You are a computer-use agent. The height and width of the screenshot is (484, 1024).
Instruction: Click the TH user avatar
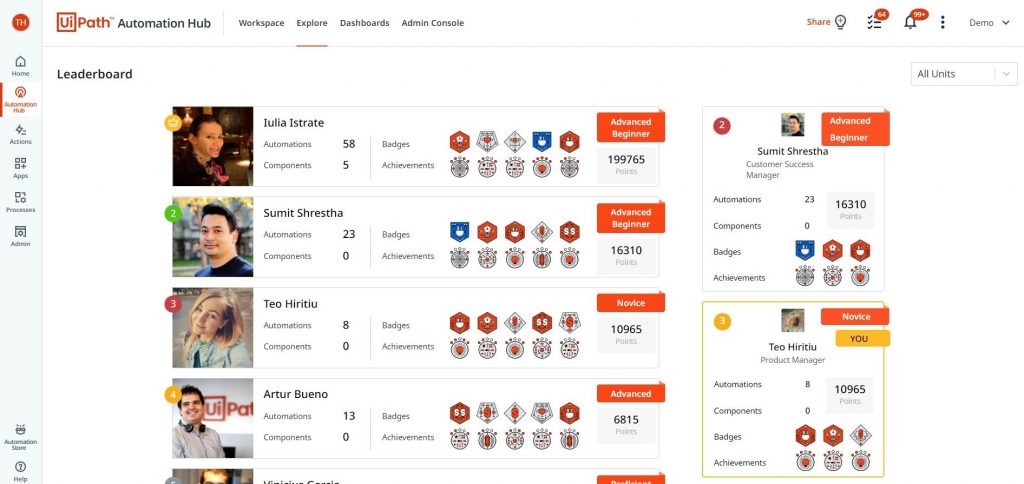20,22
